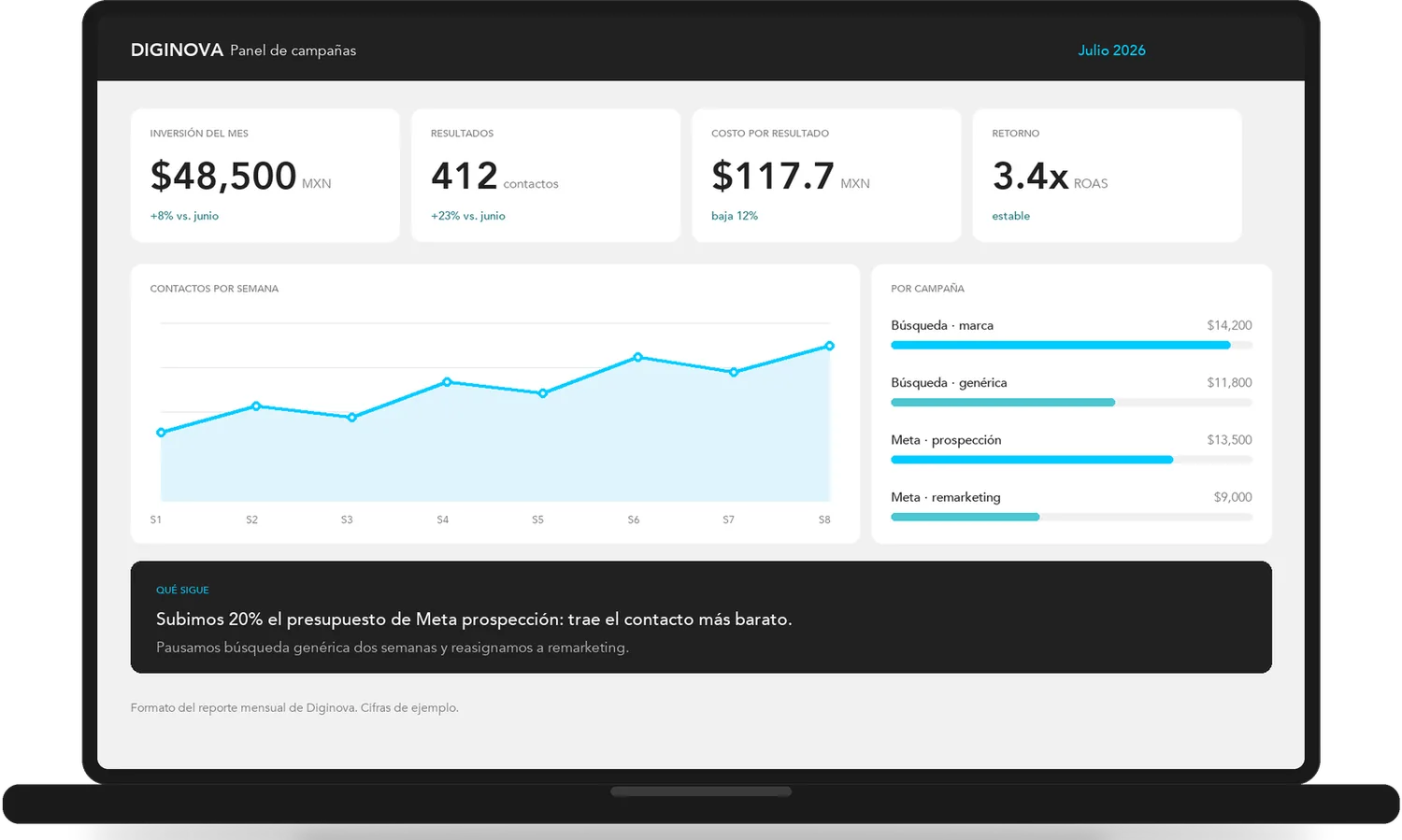The image size is (1402, 840).
Task: Select the Costo por resultado card
Action: click(x=826, y=176)
